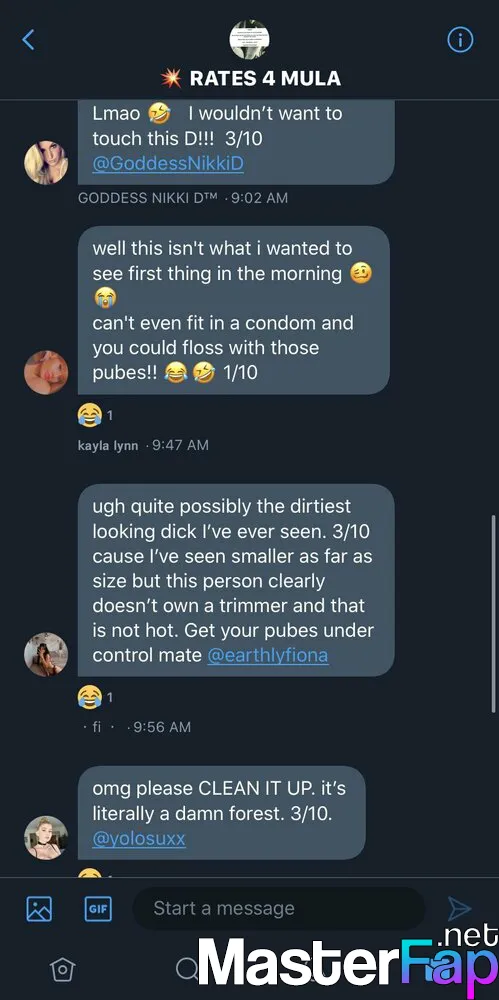Open the conversation info icon
Viewport: 499px width, 1000px height.
pos(460,40)
